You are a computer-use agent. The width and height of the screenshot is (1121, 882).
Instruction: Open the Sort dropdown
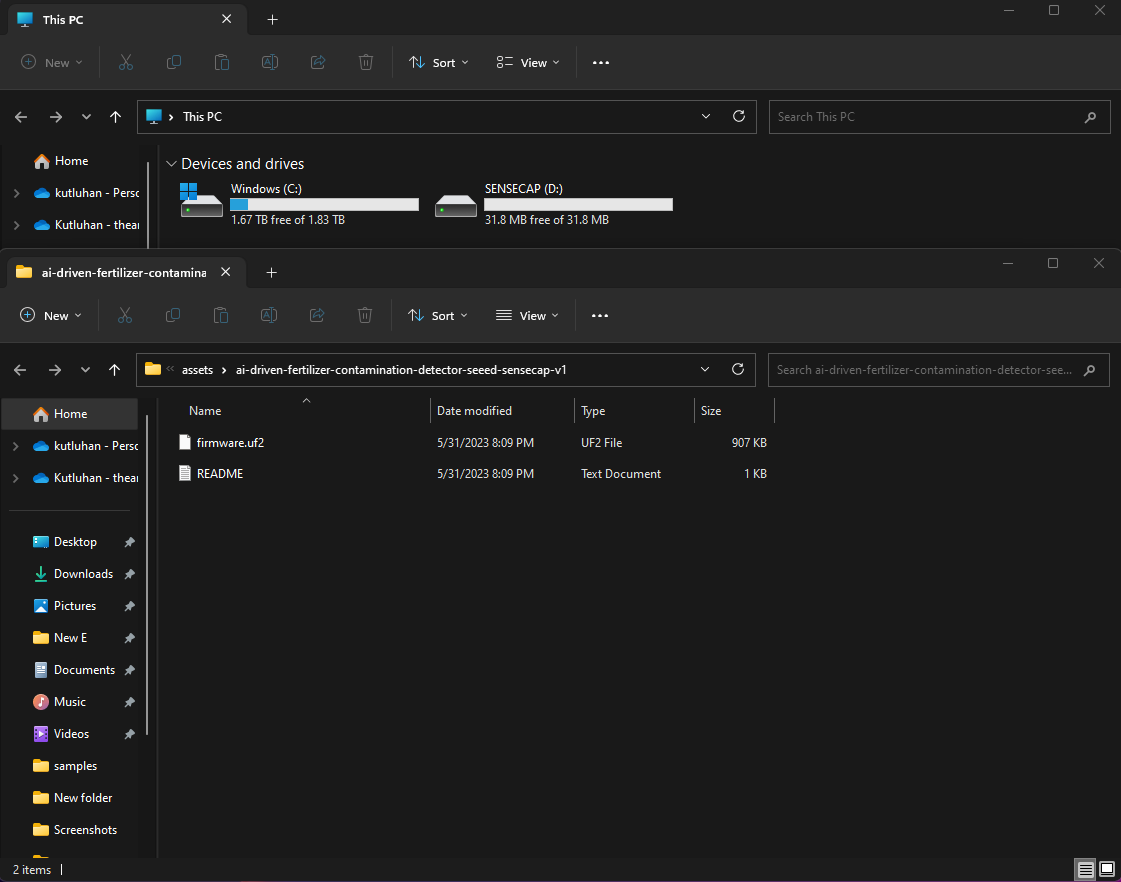click(x=437, y=315)
